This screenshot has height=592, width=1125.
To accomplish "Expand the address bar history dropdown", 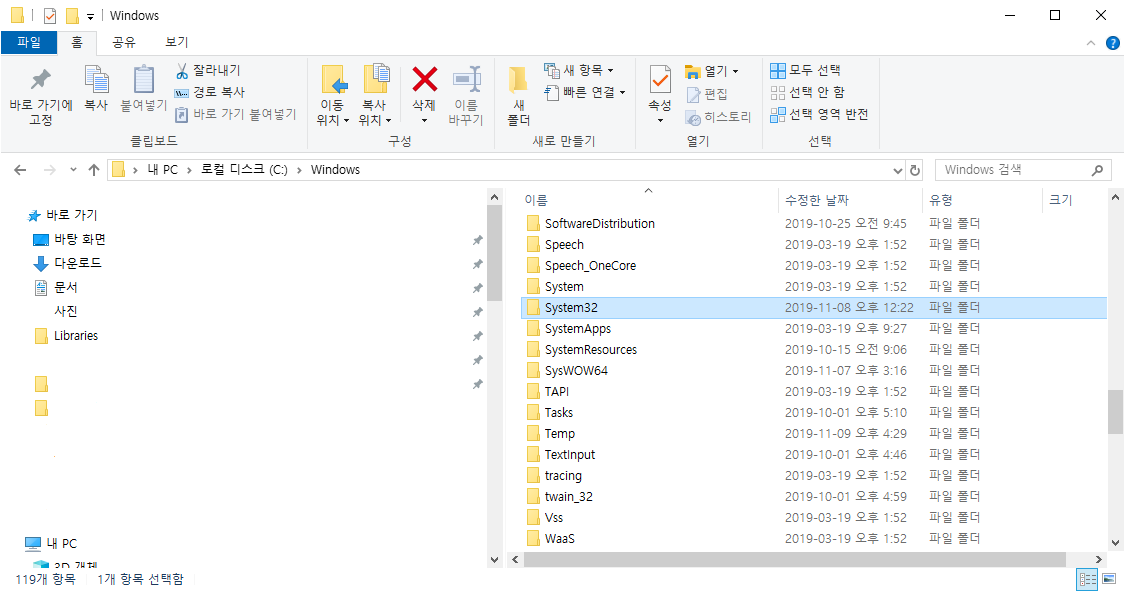I will click(898, 171).
